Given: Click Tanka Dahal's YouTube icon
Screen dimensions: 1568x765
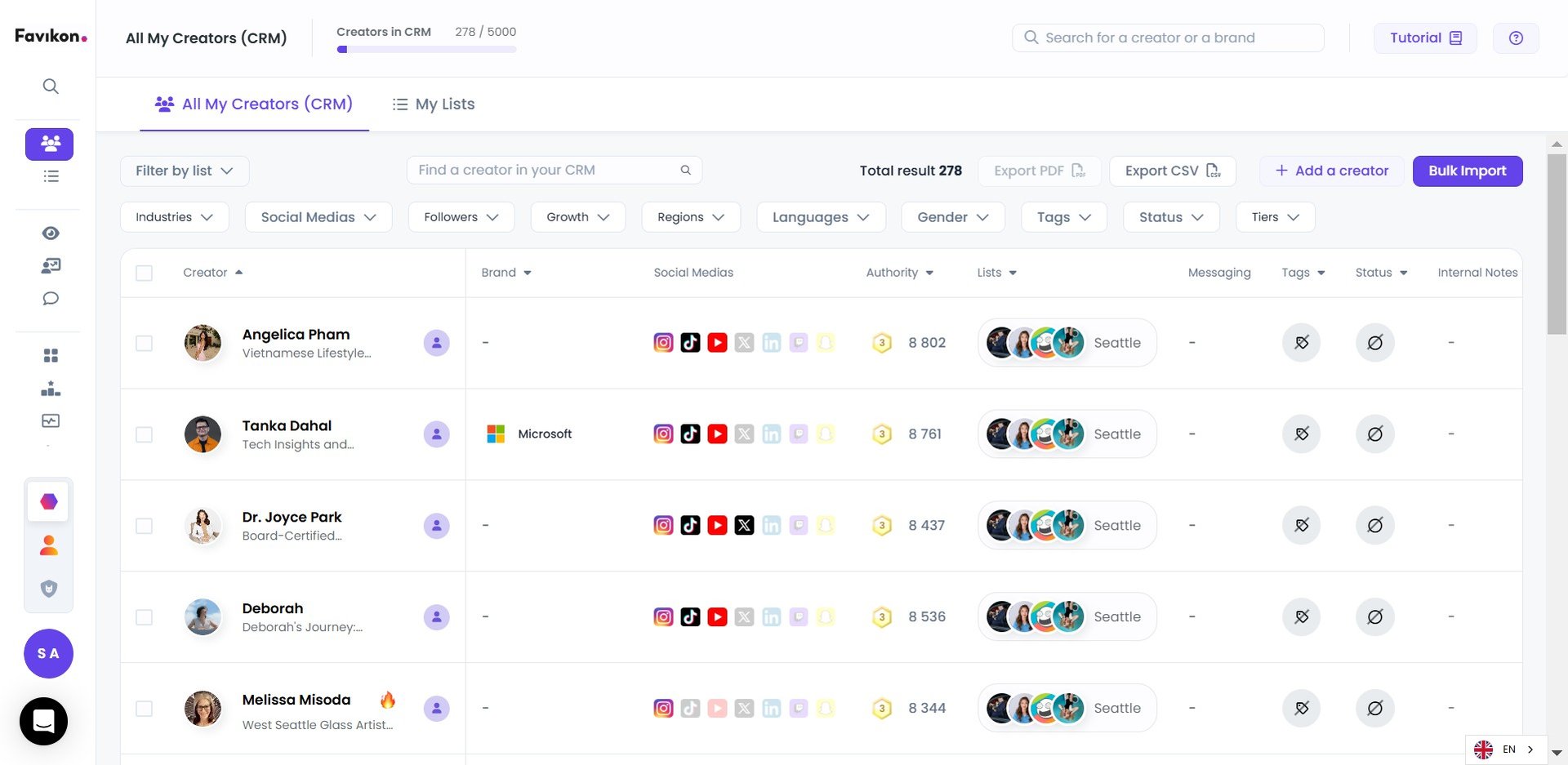Looking at the screenshot, I should (x=717, y=434).
